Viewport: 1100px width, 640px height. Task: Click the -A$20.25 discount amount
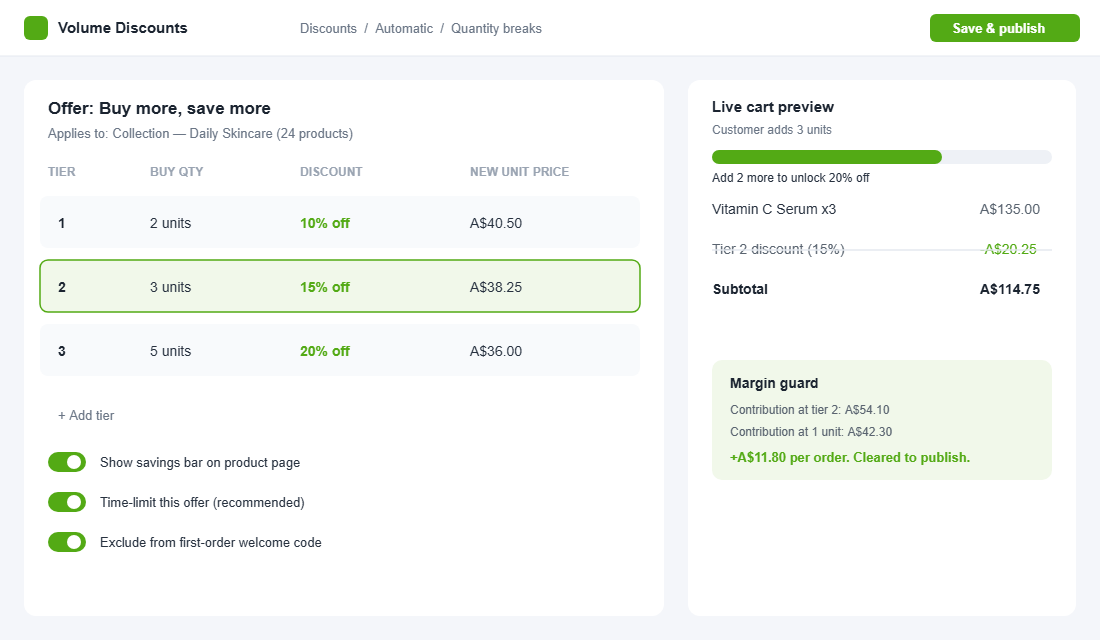1010,249
